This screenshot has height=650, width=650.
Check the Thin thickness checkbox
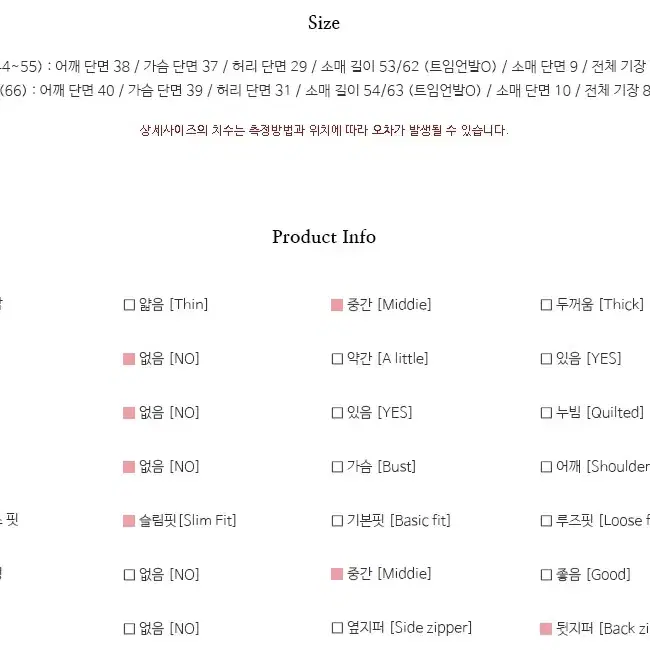(x=129, y=305)
